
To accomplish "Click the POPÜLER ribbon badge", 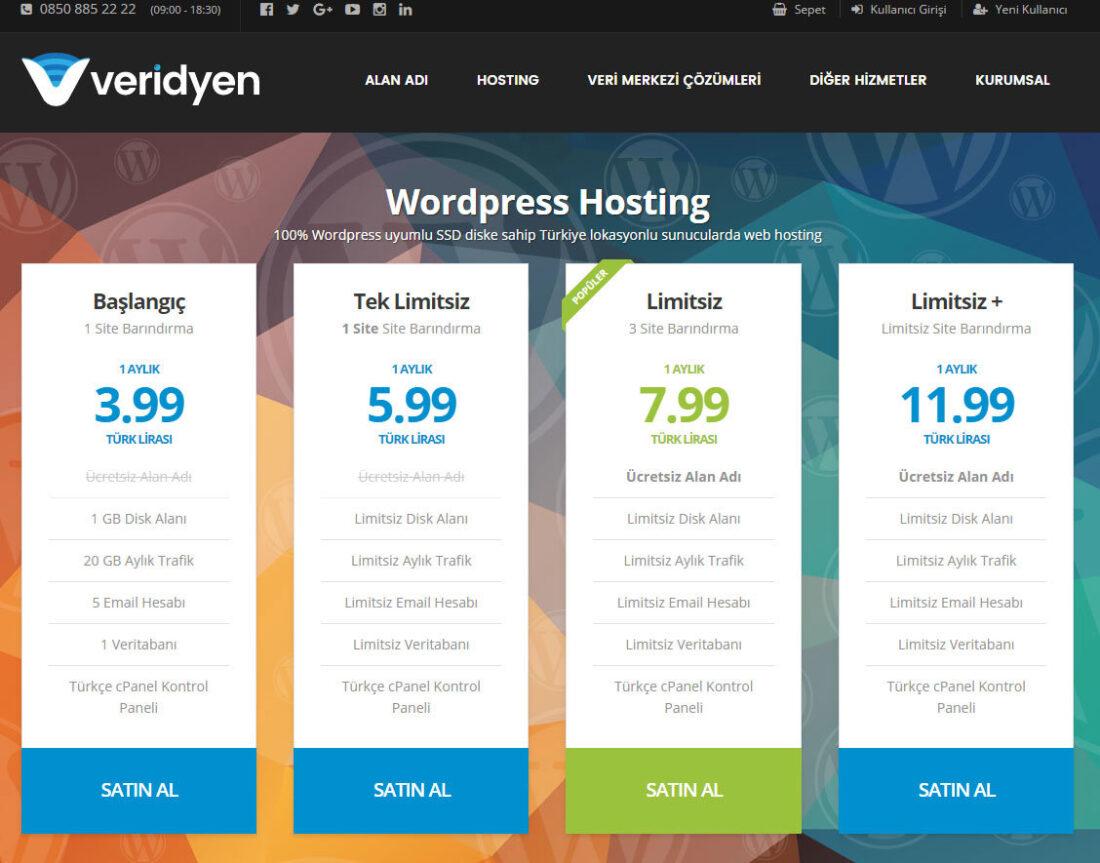I will (591, 288).
